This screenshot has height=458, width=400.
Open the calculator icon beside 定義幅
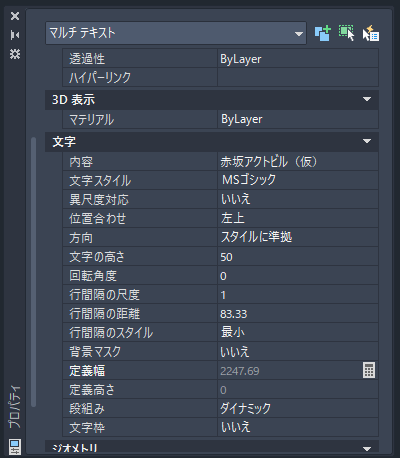(x=369, y=370)
